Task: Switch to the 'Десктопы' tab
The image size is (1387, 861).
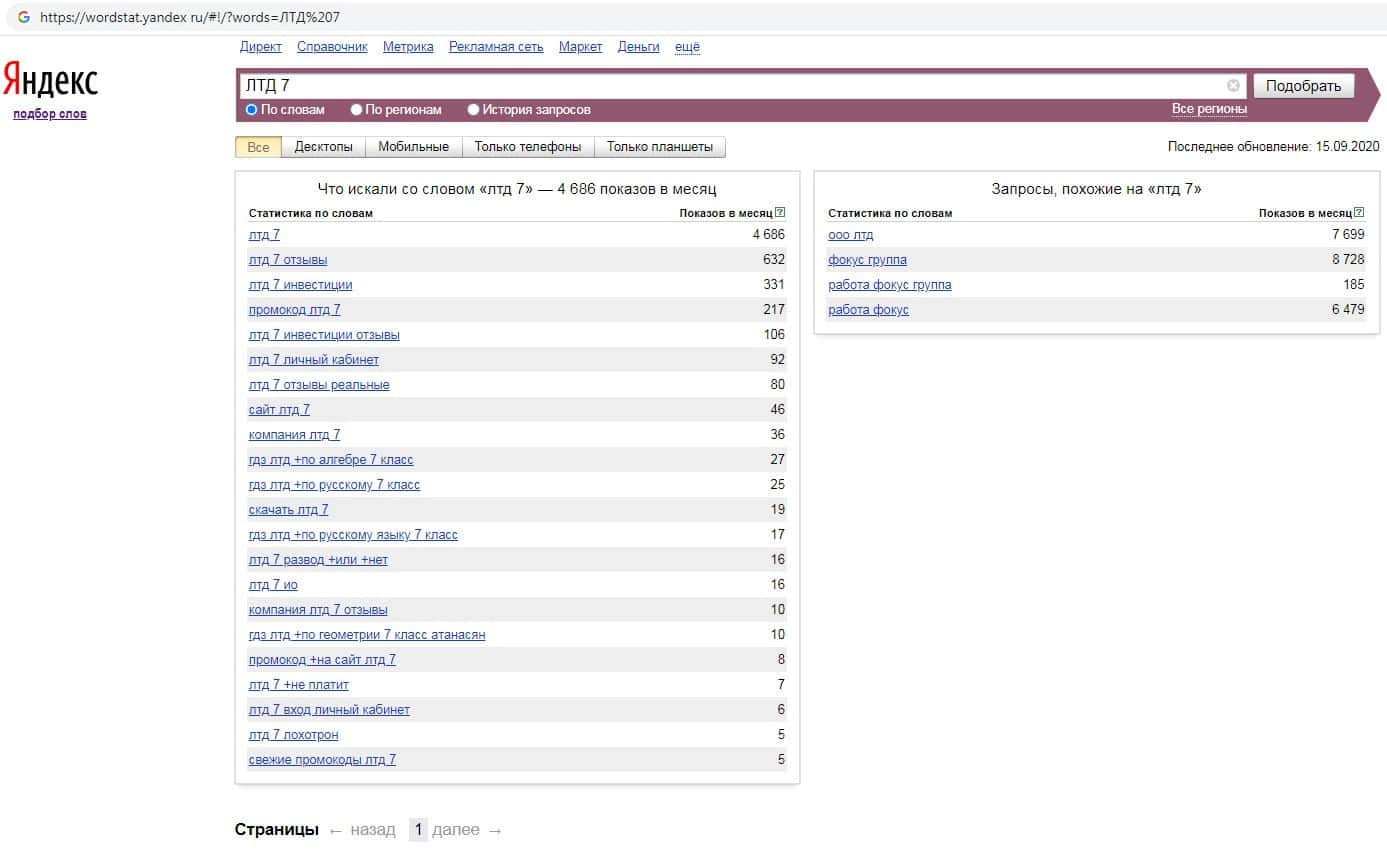Action: pyautogui.click(x=323, y=147)
